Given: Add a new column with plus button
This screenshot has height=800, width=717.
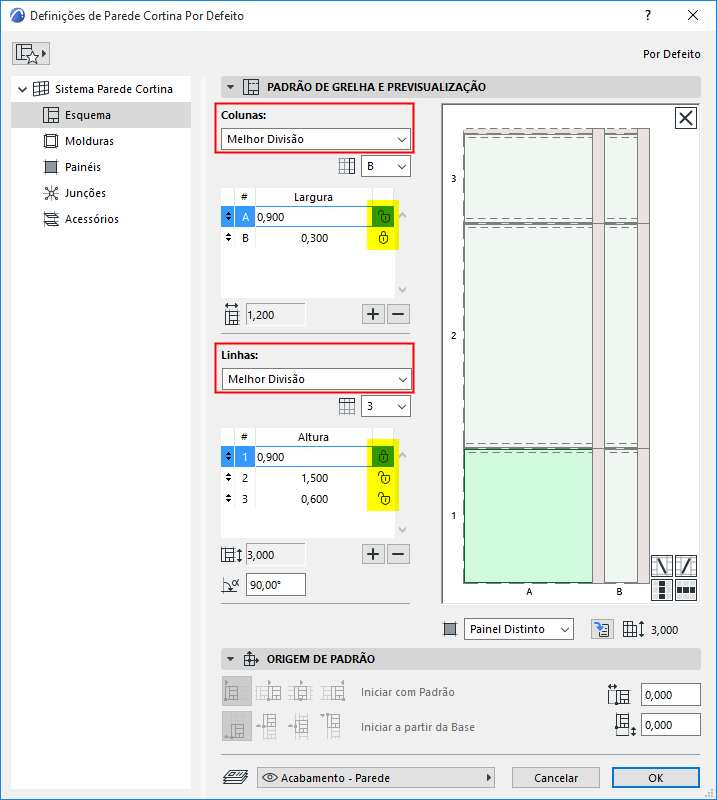Looking at the screenshot, I should point(373,314).
